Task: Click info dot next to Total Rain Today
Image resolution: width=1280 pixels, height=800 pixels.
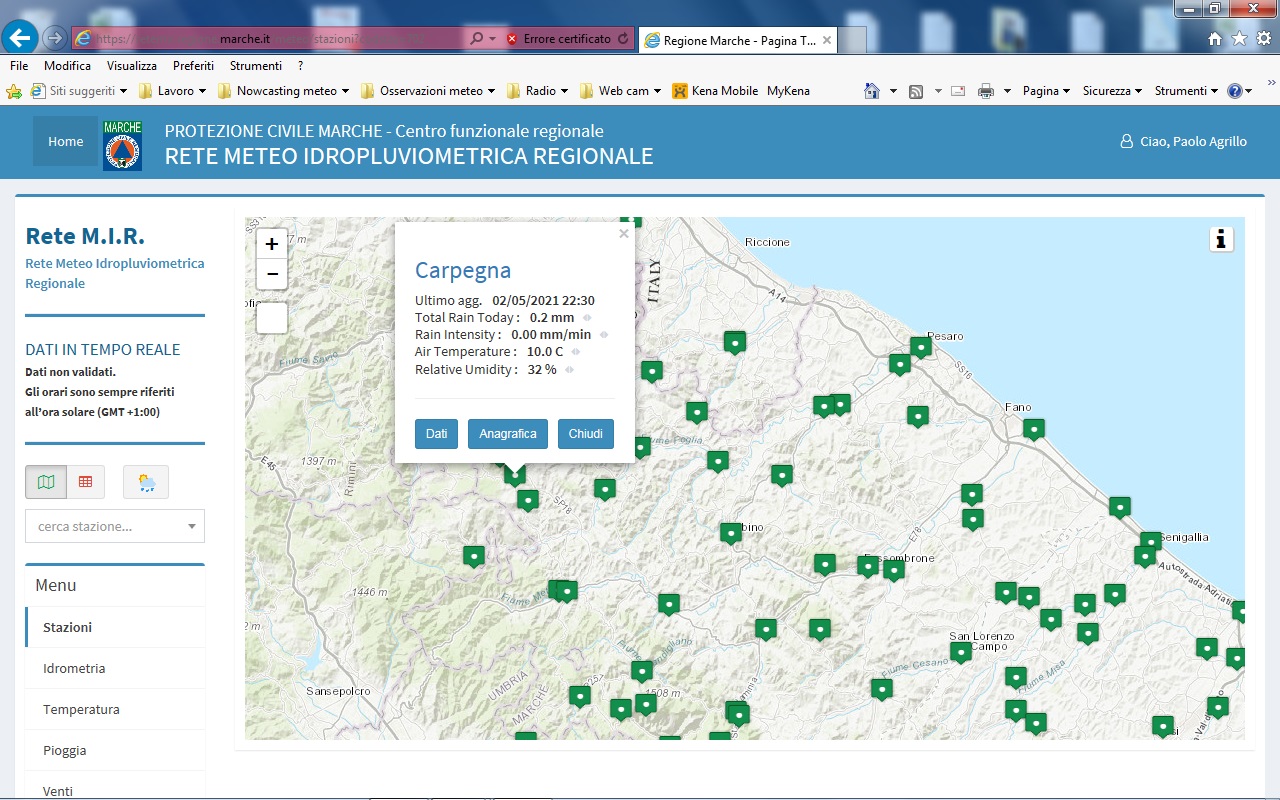Action: coord(587,318)
